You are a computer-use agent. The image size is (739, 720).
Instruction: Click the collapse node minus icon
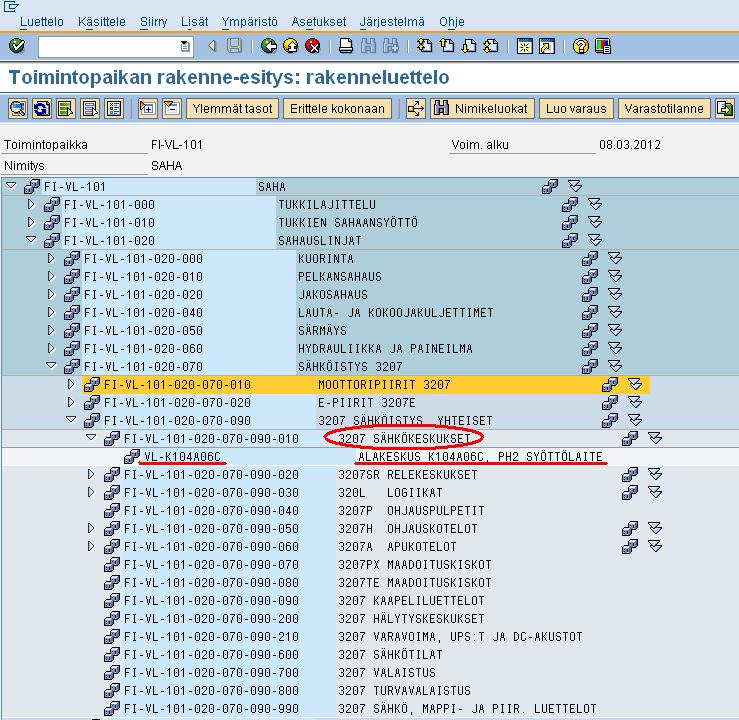(172, 109)
